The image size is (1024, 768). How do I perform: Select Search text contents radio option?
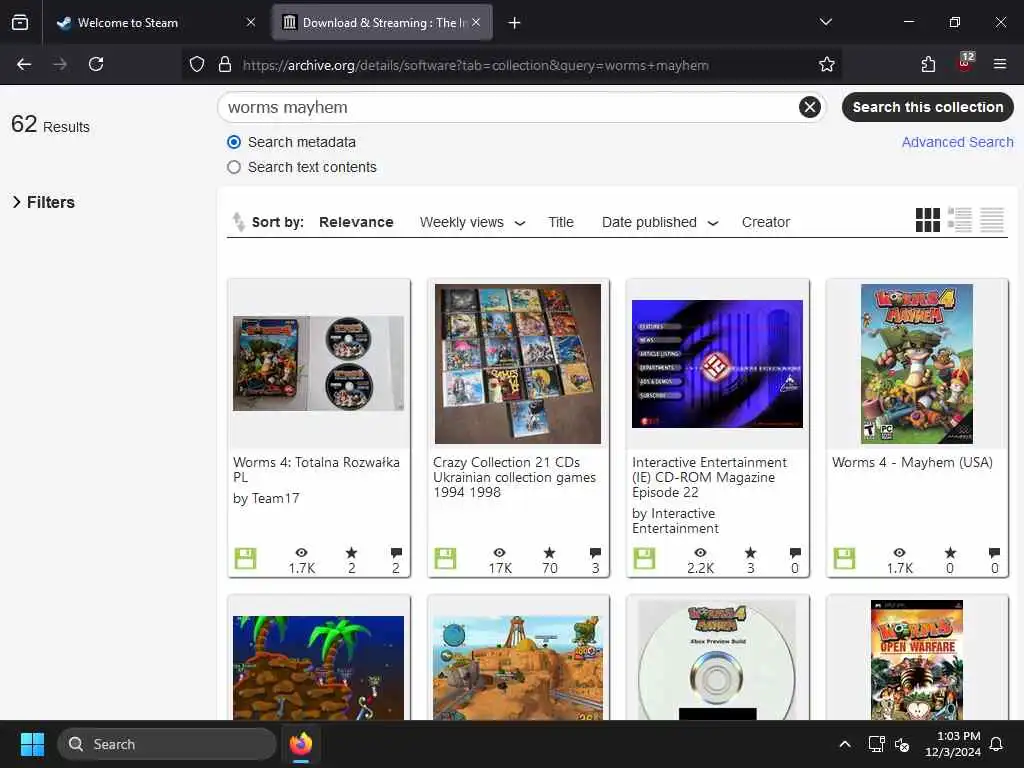pyautogui.click(x=234, y=167)
